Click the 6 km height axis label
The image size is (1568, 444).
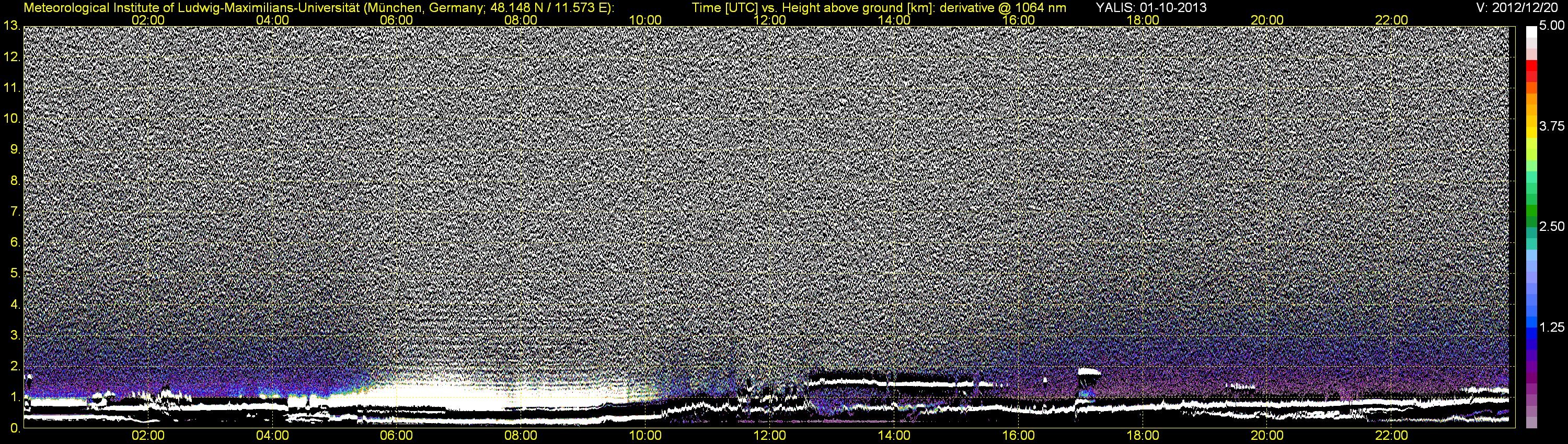click(15, 243)
